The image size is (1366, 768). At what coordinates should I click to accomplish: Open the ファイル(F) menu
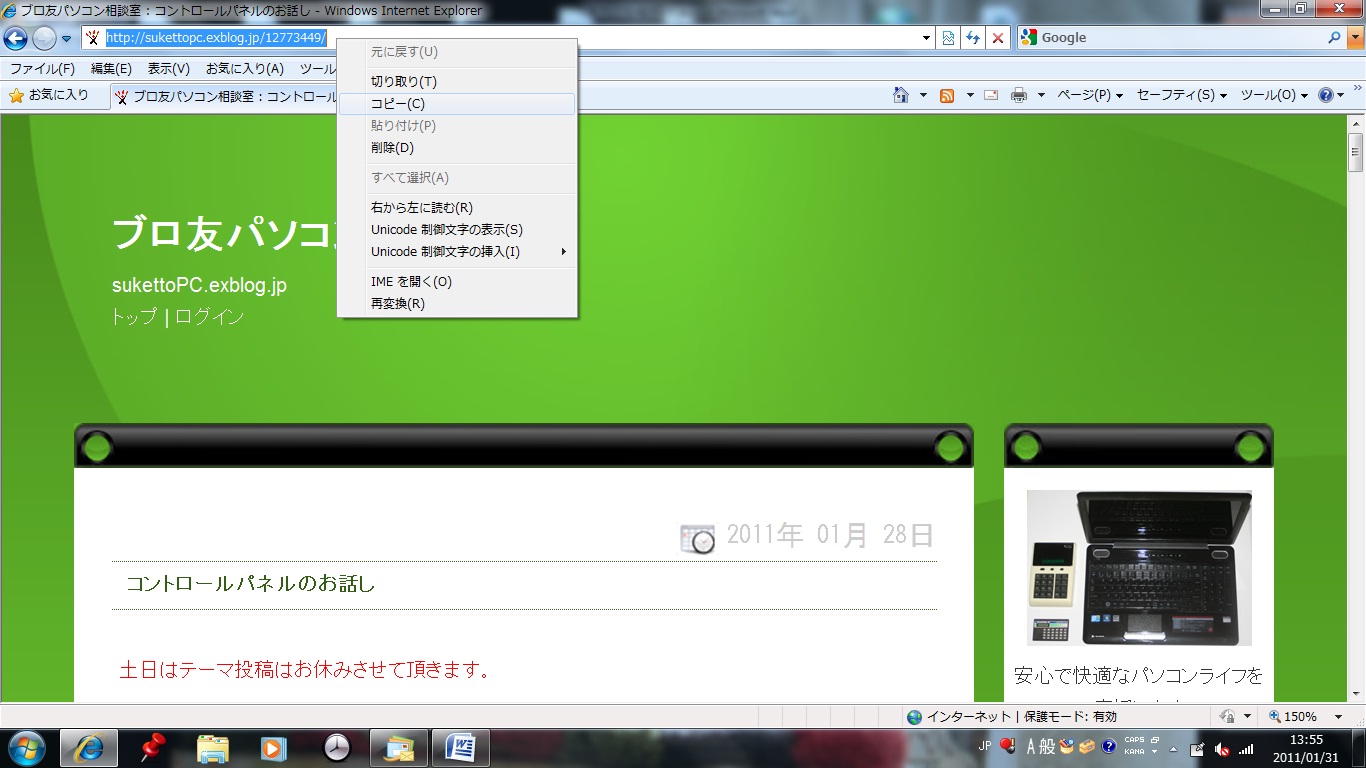coord(42,69)
